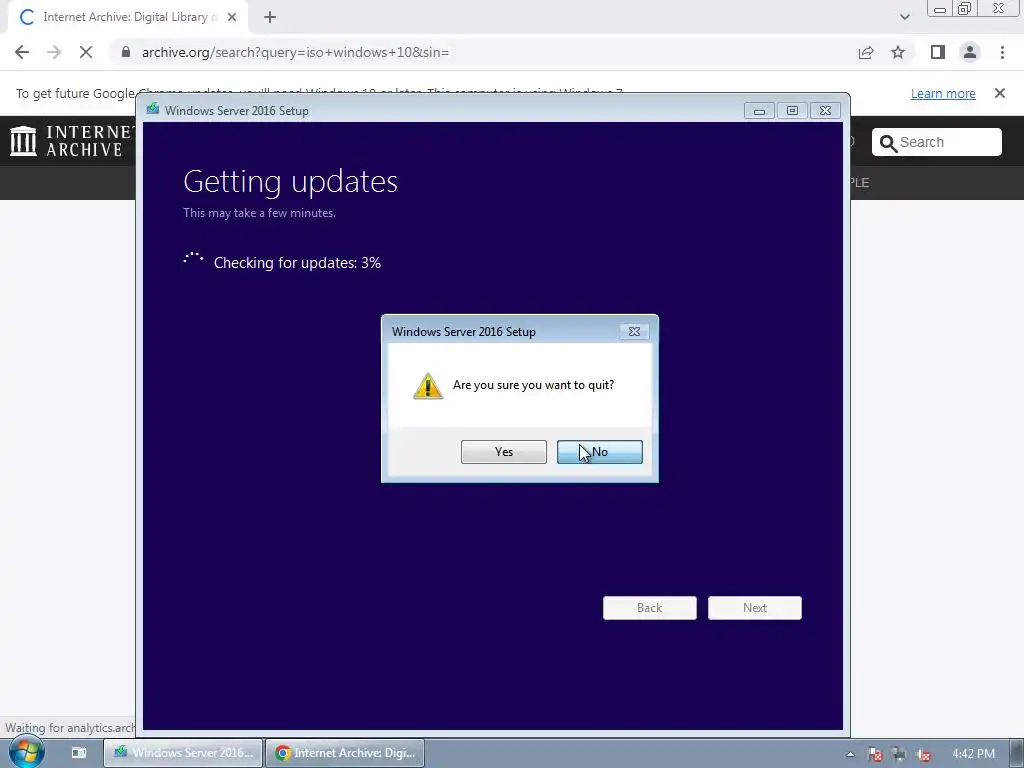This screenshot has width=1024, height=768.
Task: Click Learn more about Chrome updates
Action: click(943, 93)
